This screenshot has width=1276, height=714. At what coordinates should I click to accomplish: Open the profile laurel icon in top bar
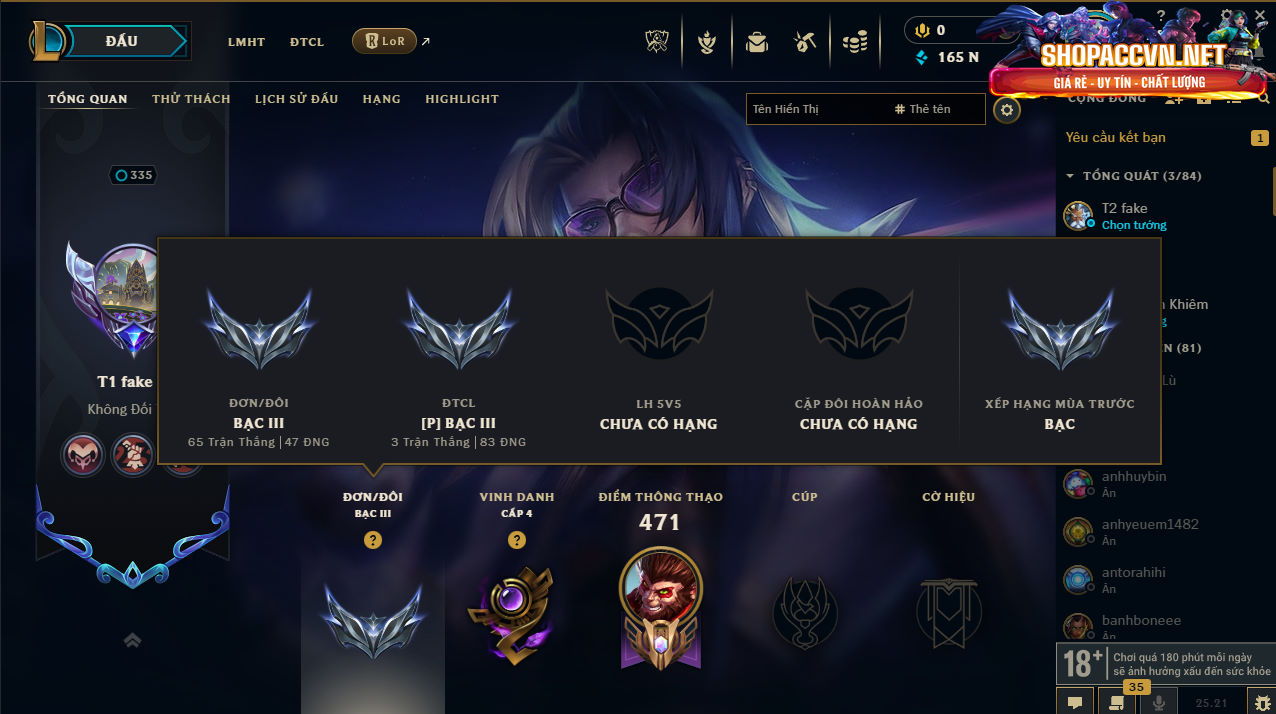(x=707, y=42)
